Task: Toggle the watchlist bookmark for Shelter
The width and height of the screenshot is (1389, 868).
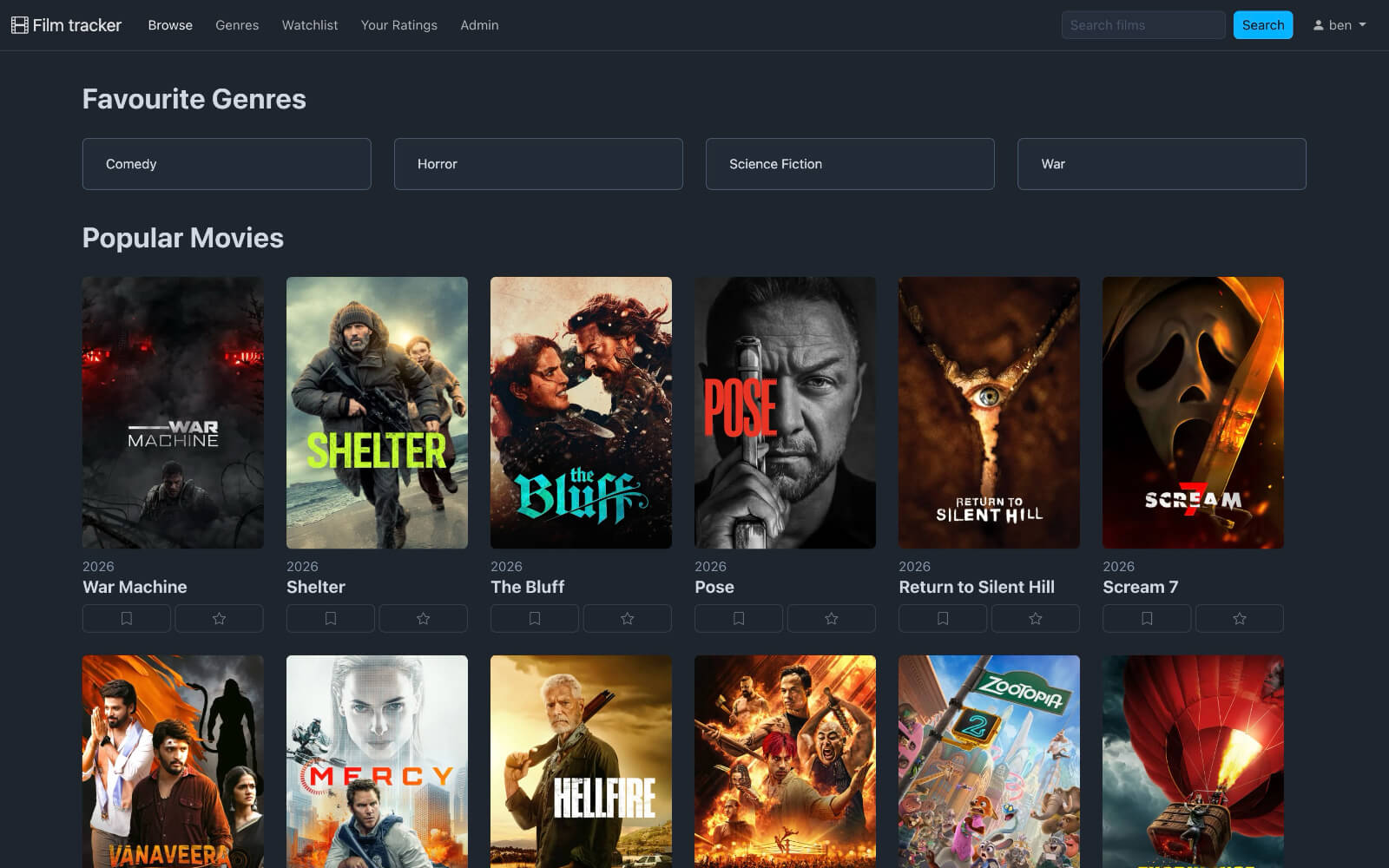Action: pos(331,618)
